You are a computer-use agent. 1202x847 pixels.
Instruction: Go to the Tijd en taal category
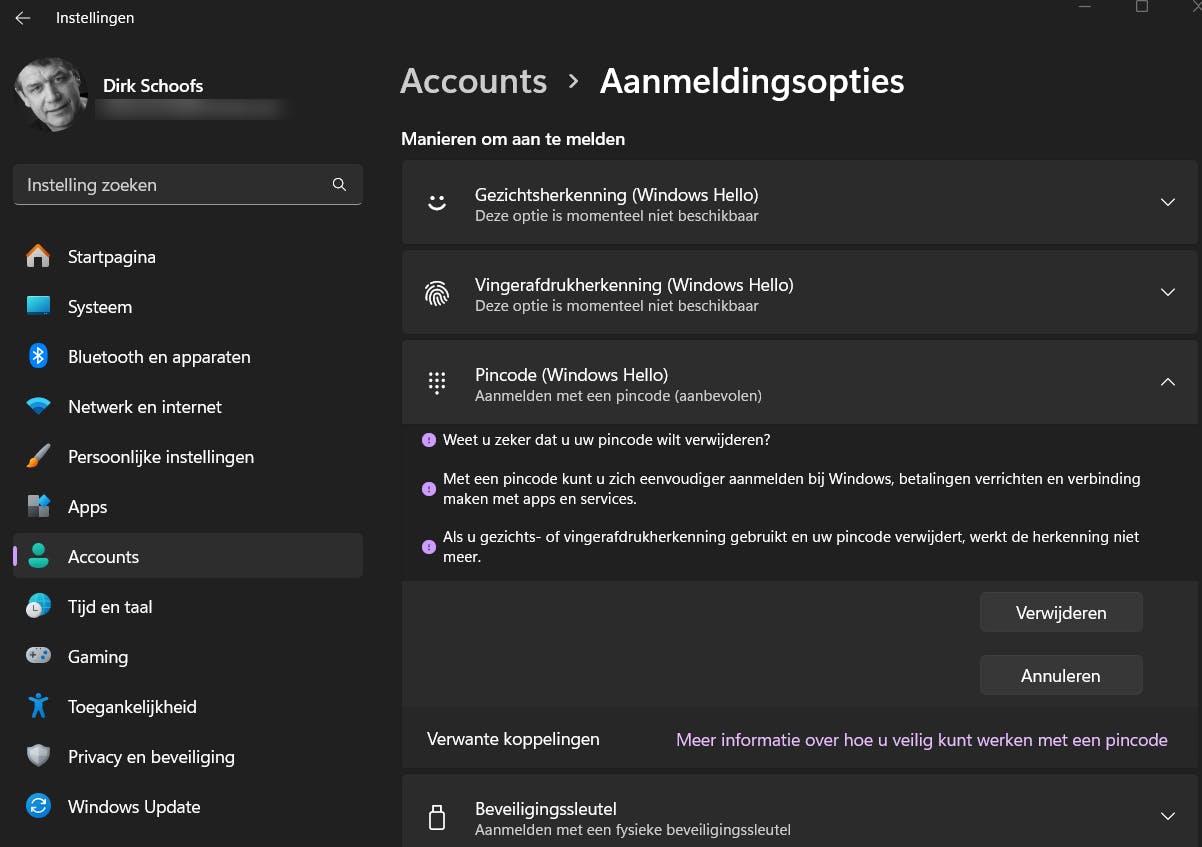coord(110,607)
